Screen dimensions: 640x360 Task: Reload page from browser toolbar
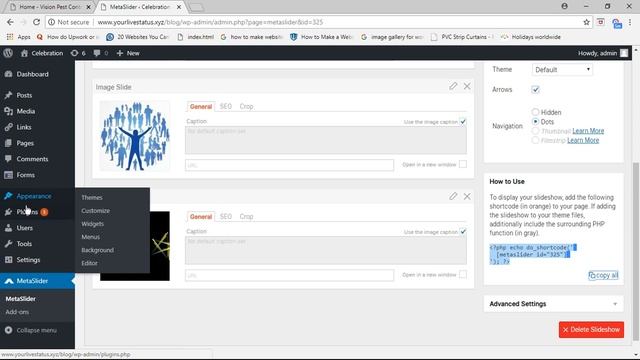(36, 22)
